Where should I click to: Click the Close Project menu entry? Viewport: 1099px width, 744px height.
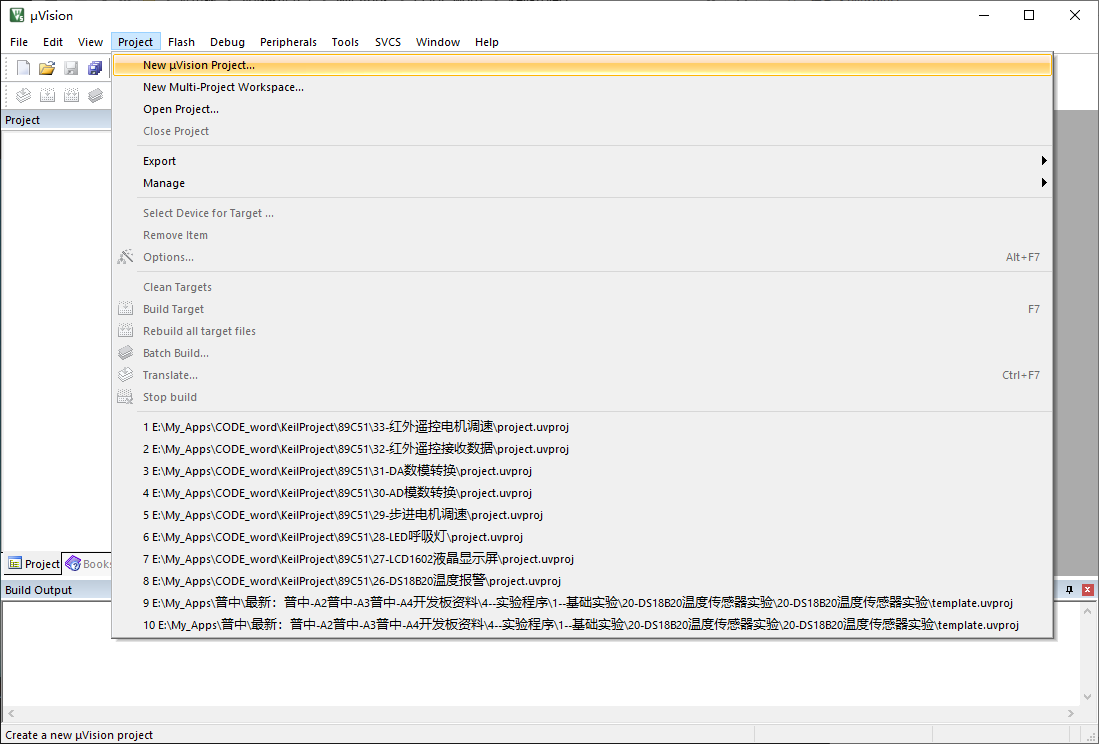tap(582, 131)
